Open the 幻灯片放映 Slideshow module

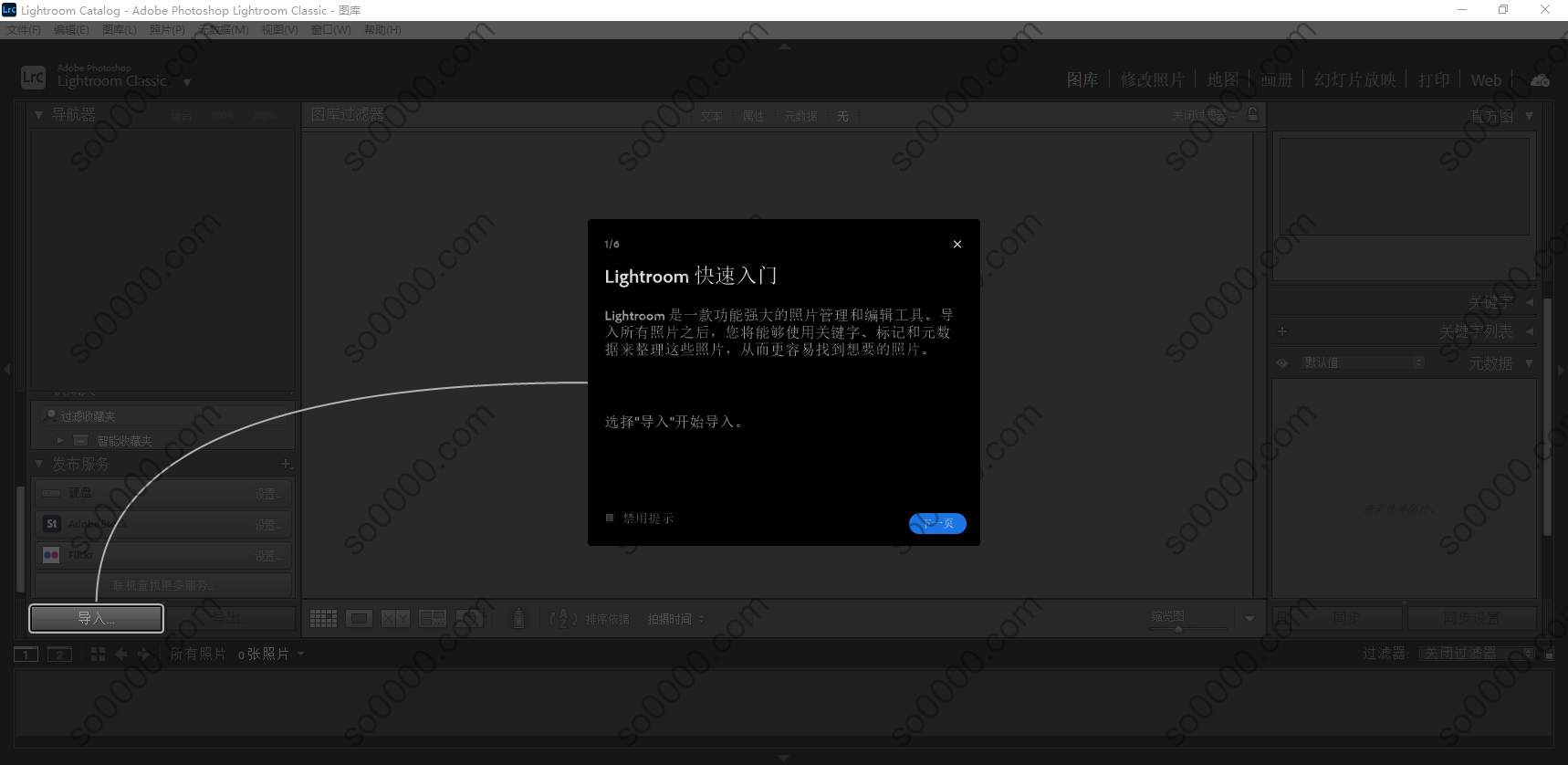tap(1355, 79)
